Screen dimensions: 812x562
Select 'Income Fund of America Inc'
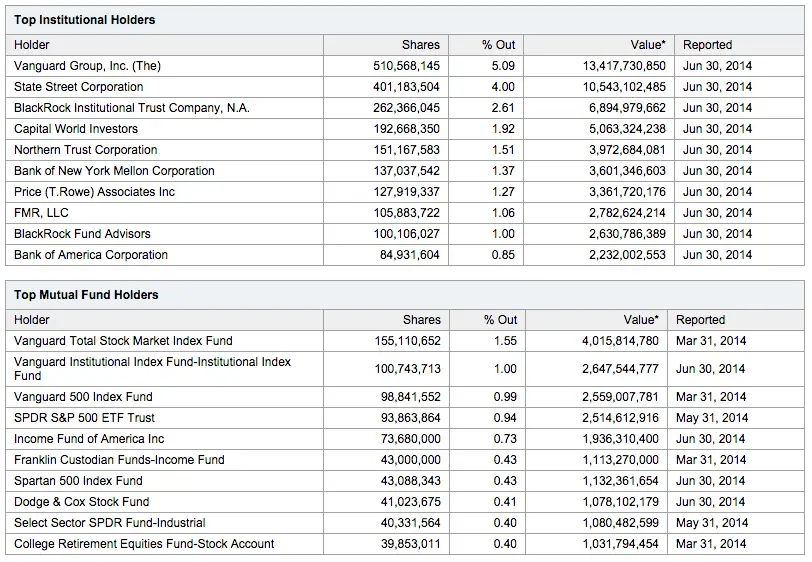89,439
